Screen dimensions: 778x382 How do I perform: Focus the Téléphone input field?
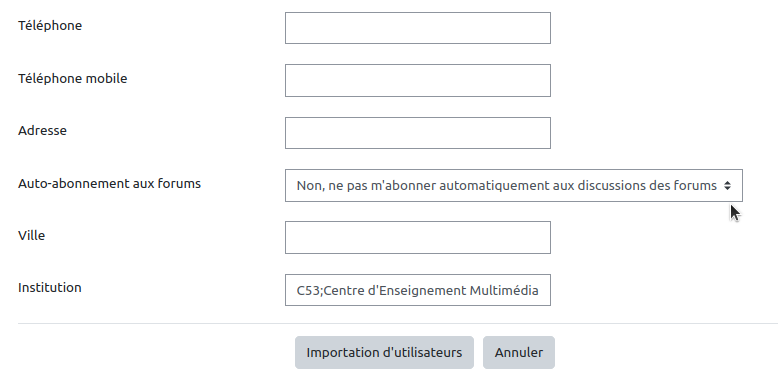[418, 28]
